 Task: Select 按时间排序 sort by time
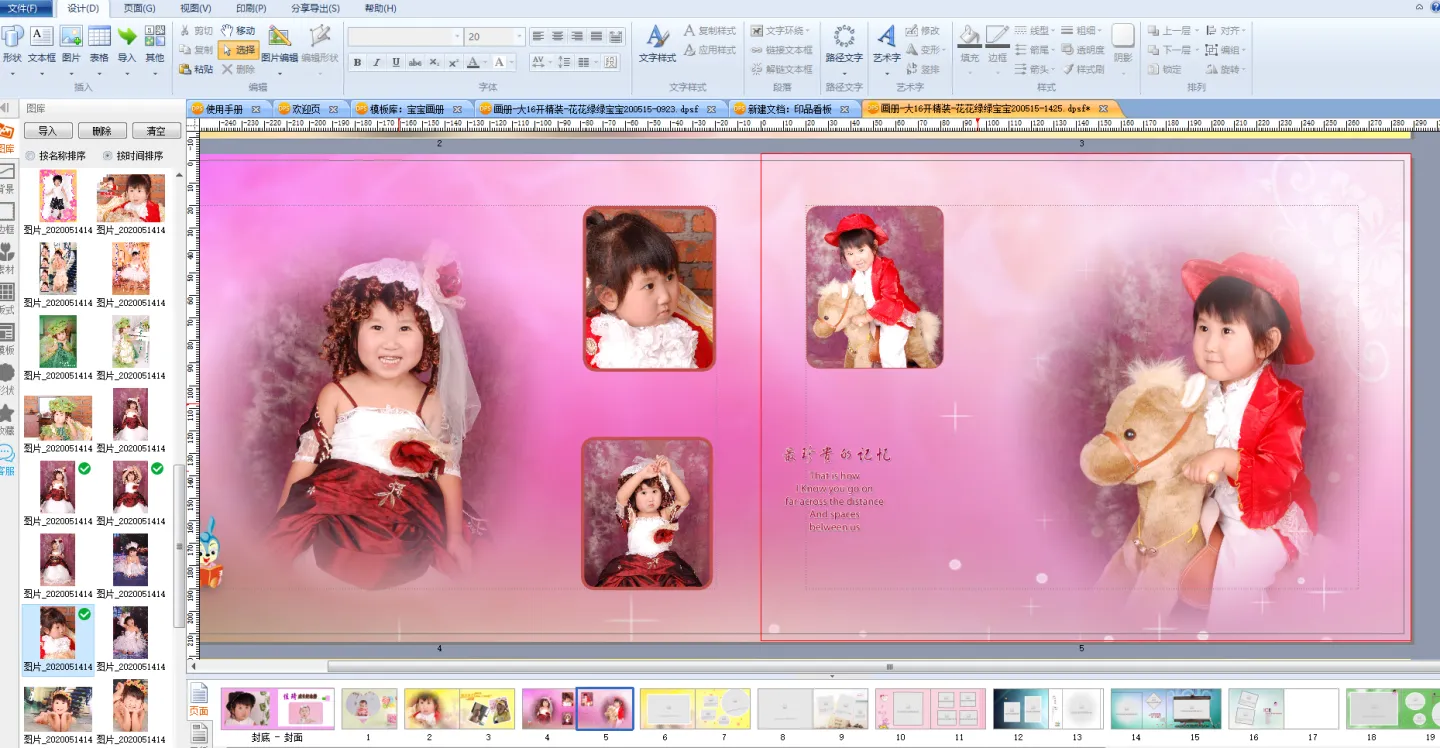pyautogui.click(x=133, y=156)
